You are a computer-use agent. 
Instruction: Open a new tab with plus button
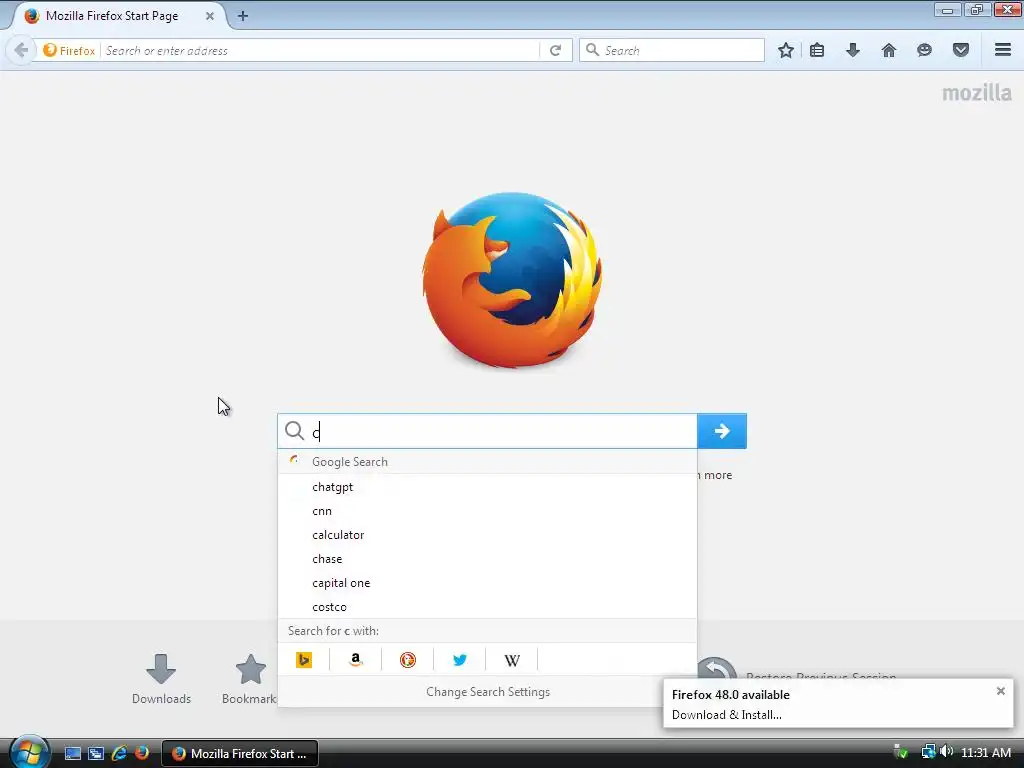point(243,16)
